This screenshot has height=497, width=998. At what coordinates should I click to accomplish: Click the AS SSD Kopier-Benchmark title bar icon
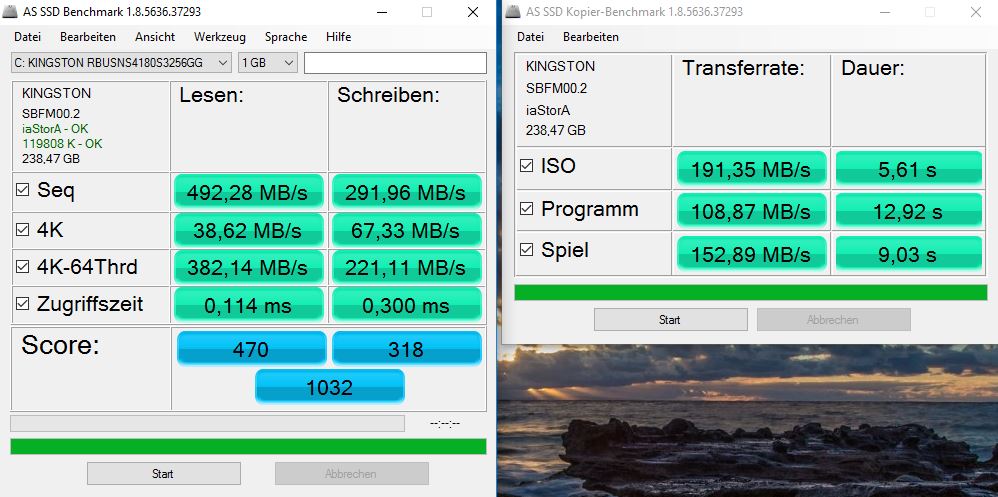click(513, 12)
